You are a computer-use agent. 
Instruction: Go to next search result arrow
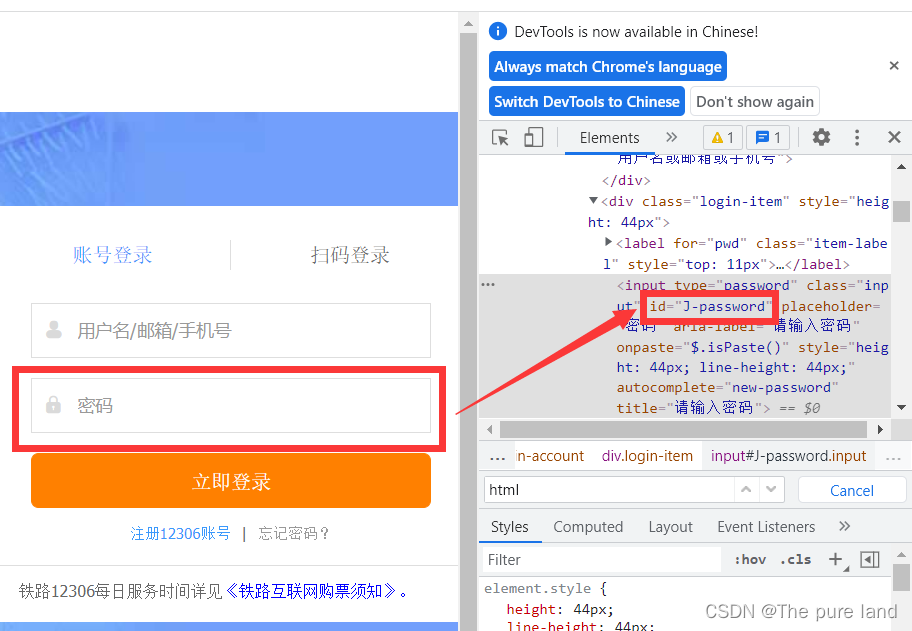771,489
